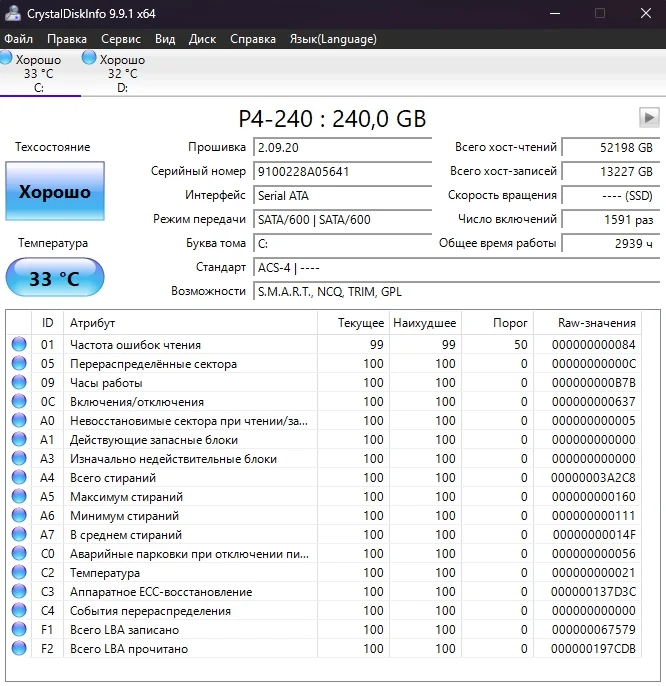Click the 33 °C temperature button
The width and height of the screenshot is (666, 686).
tap(55, 278)
